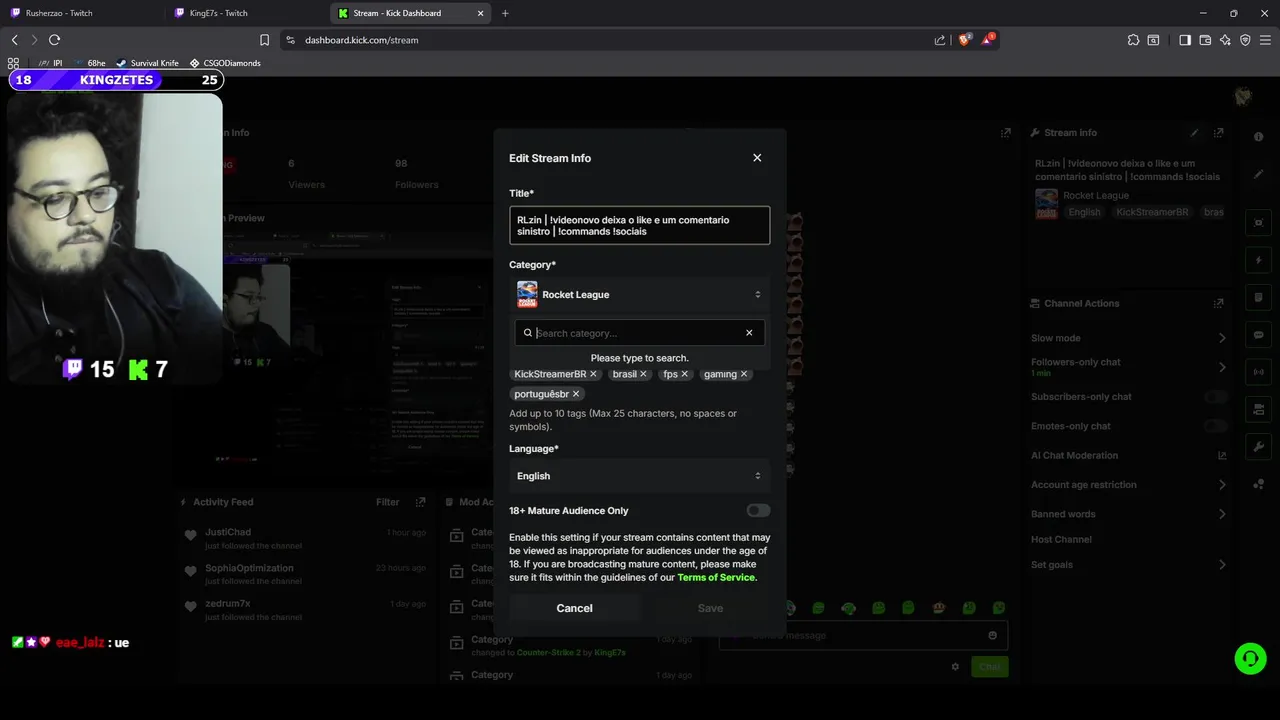Open AI Chat Moderation external link
This screenshot has height=720, width=1280.
(x=1221, y=455)
